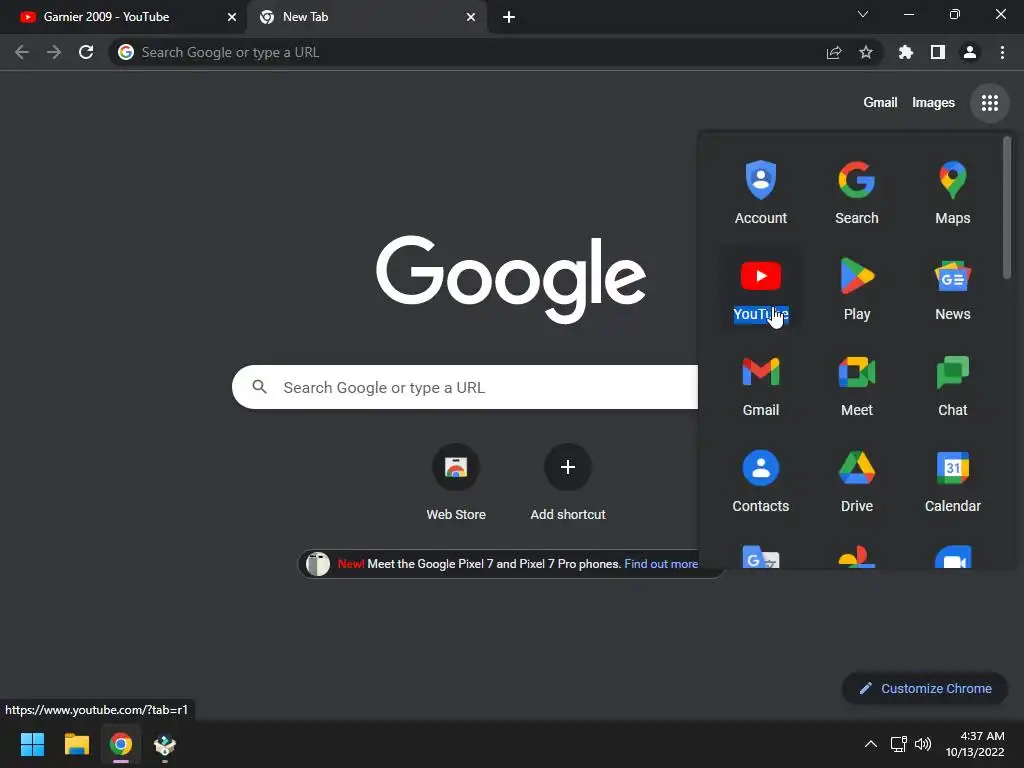Open the Extensions puzzle icon menu

point(905,52)
